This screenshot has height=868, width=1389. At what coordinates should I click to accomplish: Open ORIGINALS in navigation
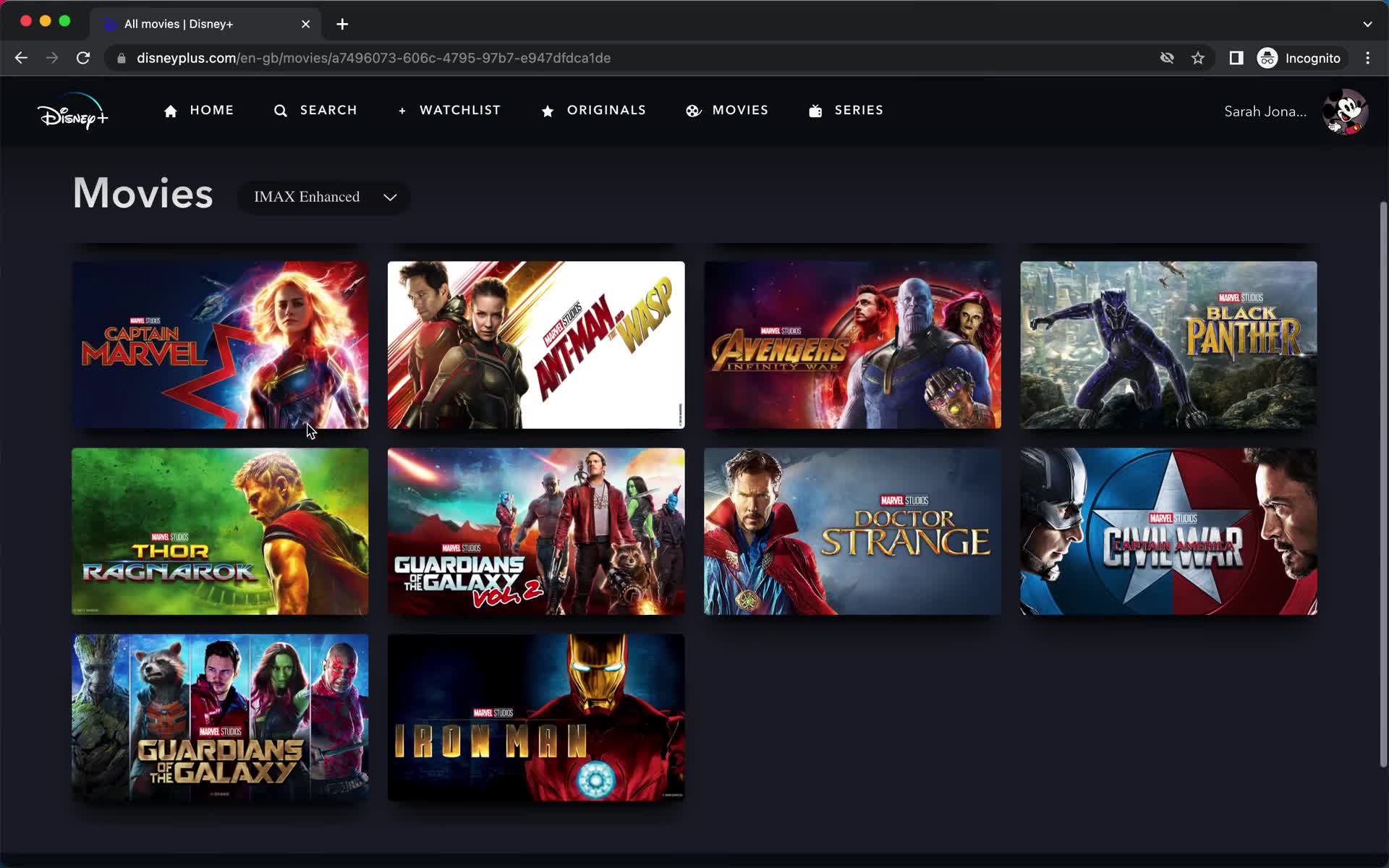[606, 110]
